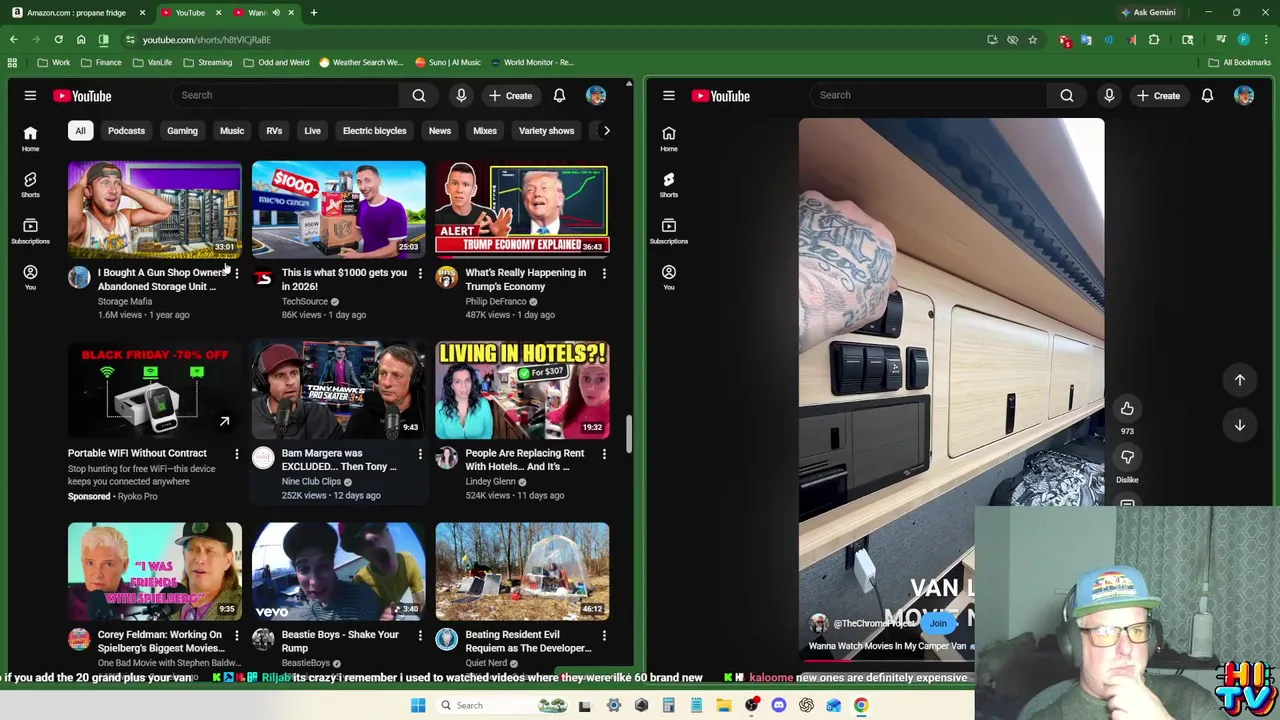Open Beating Resident Evil Requiem thumbnail
The height and width of the screenshot is (720, 1280).
click(x=522, y=571)
